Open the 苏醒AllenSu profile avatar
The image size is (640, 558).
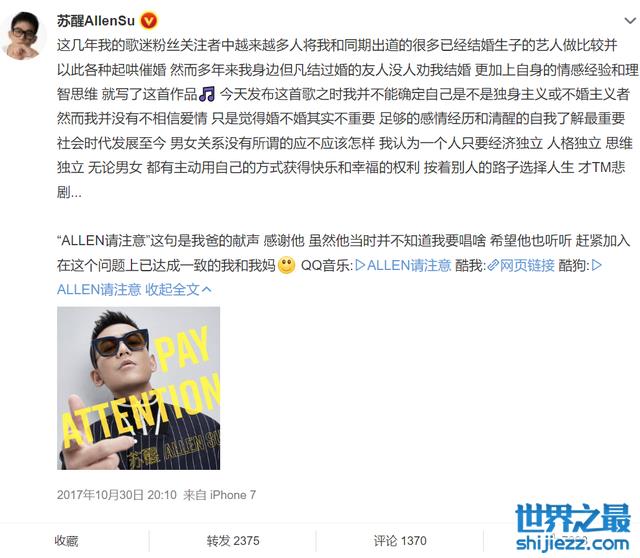tap(22, 35)
